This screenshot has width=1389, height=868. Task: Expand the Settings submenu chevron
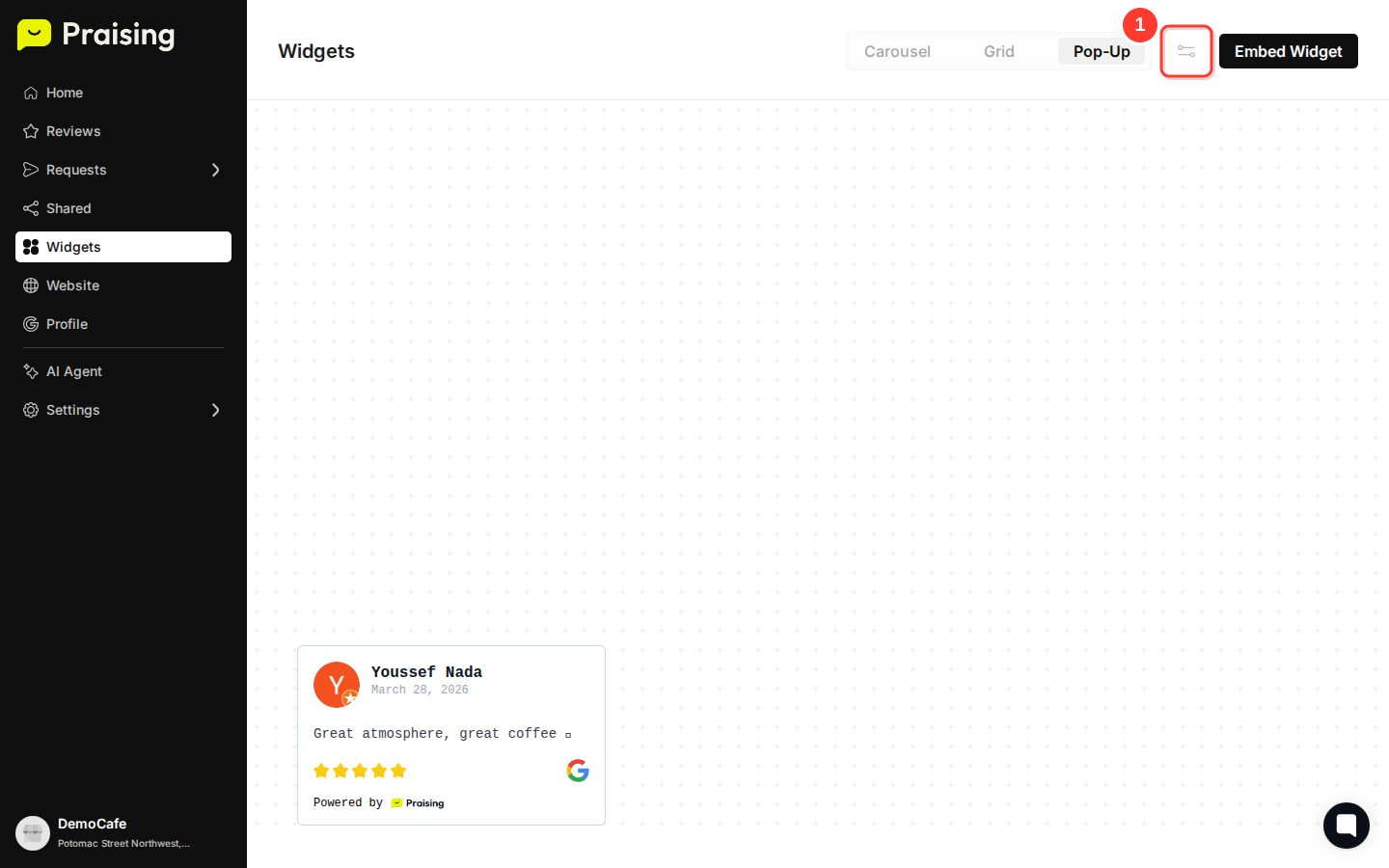tap(215, 410)
